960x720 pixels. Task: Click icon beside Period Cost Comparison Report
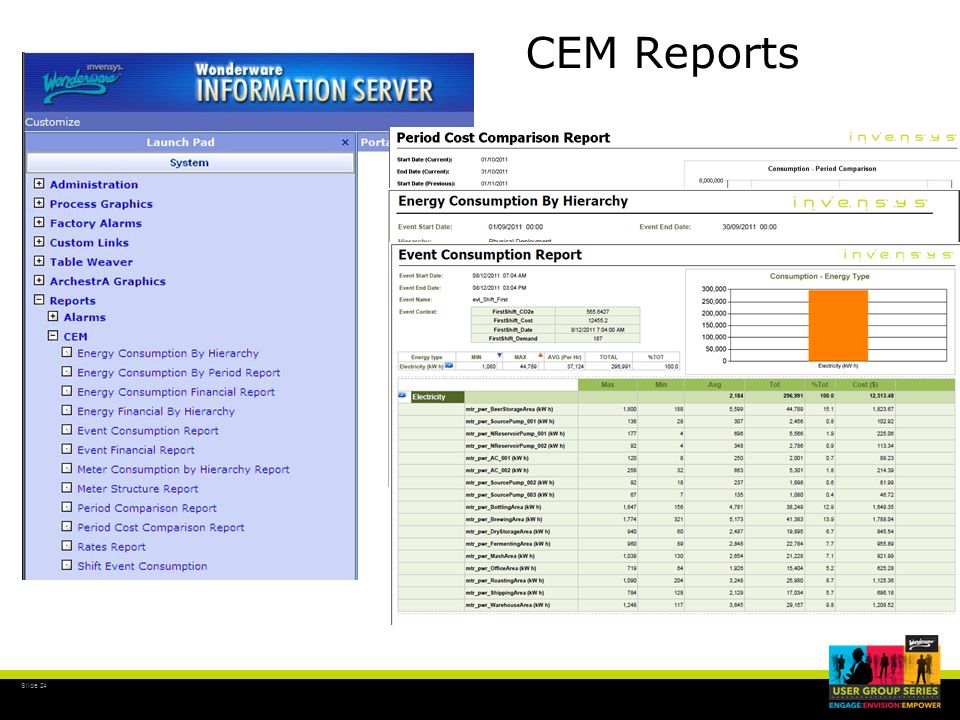click(x=67, y=527)
